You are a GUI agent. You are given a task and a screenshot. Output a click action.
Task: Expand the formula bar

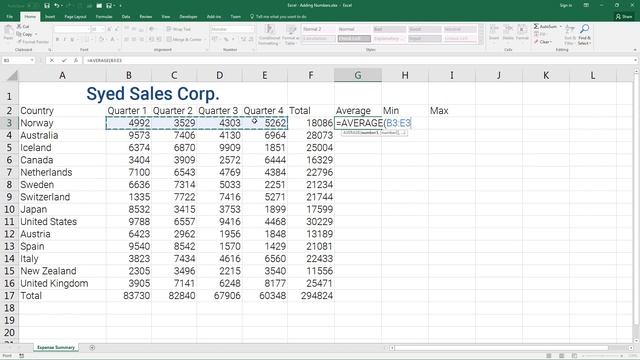pyautogui.click(x=636, y=60)
